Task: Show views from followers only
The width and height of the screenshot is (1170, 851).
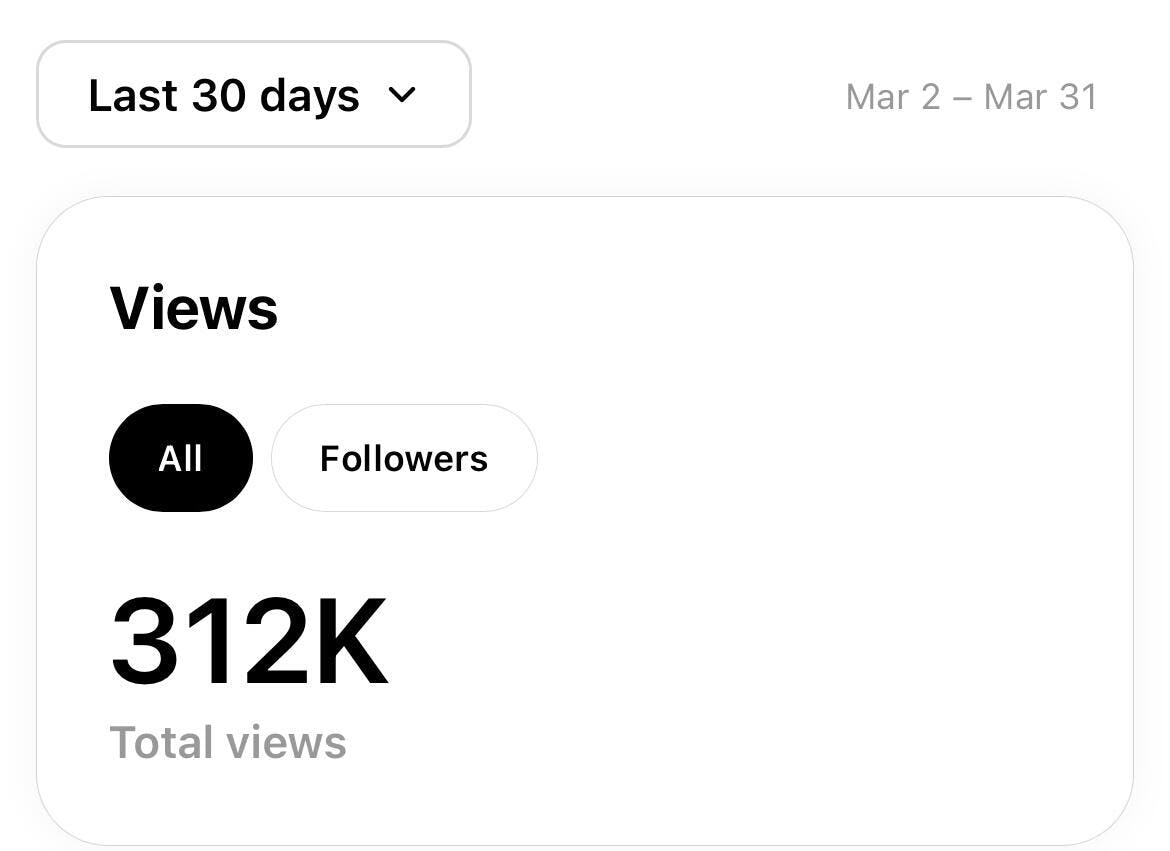Action: [x=404, y=458]
